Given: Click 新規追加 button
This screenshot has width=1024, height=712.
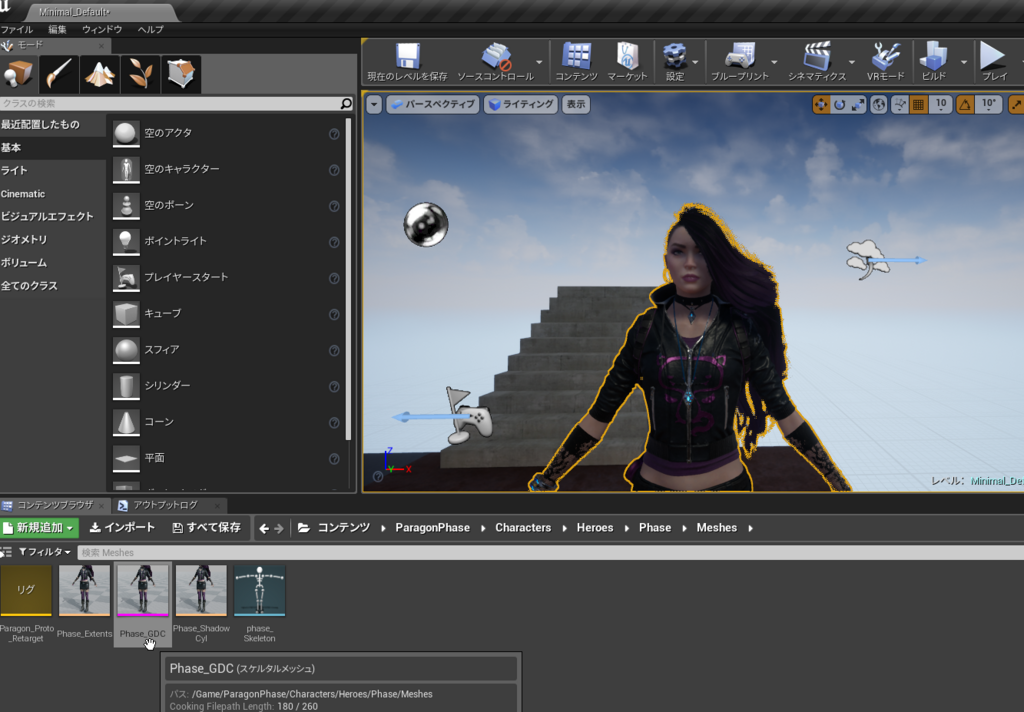Looking at the screenshot, I should pos(40,528).
